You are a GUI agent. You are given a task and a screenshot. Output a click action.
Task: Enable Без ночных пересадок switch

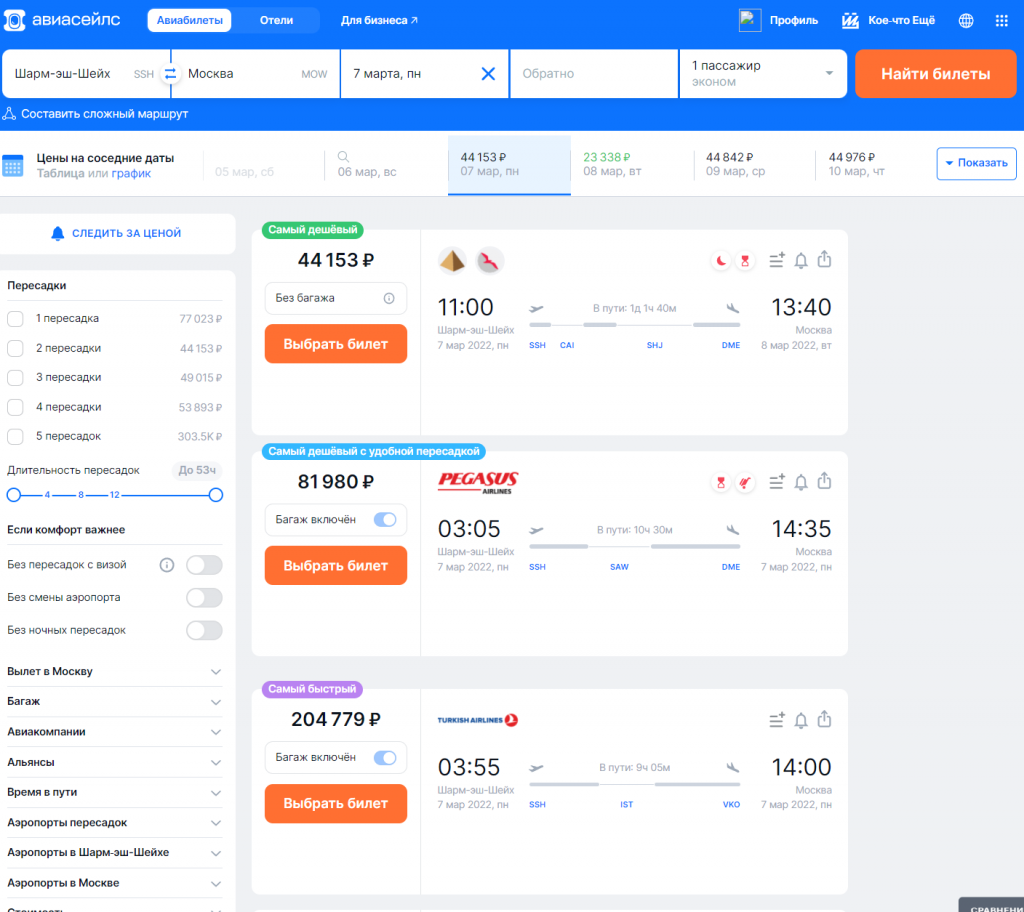(204, 630)
